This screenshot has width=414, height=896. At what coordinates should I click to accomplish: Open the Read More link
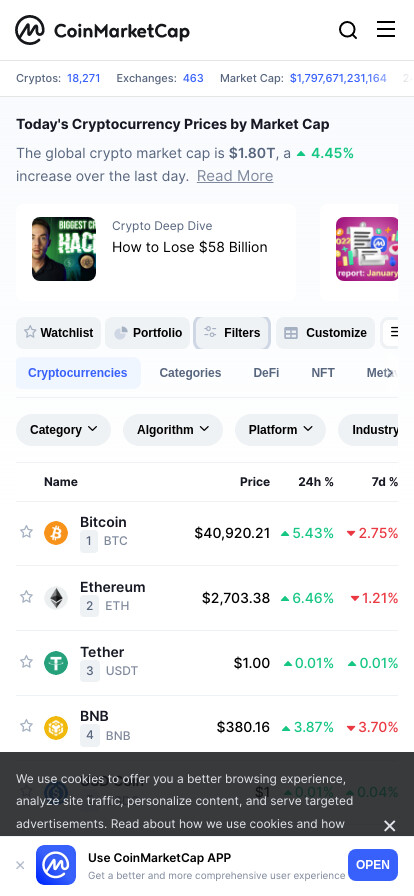click(x=235, y=176)
